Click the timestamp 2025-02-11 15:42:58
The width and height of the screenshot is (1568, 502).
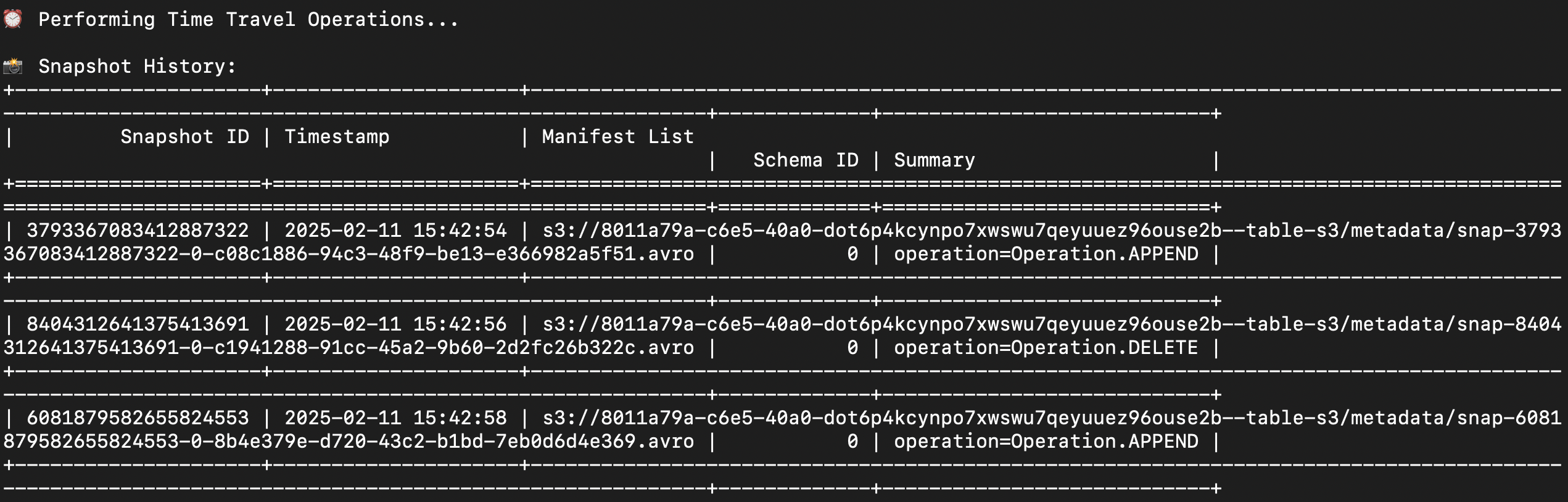point(395,418)
